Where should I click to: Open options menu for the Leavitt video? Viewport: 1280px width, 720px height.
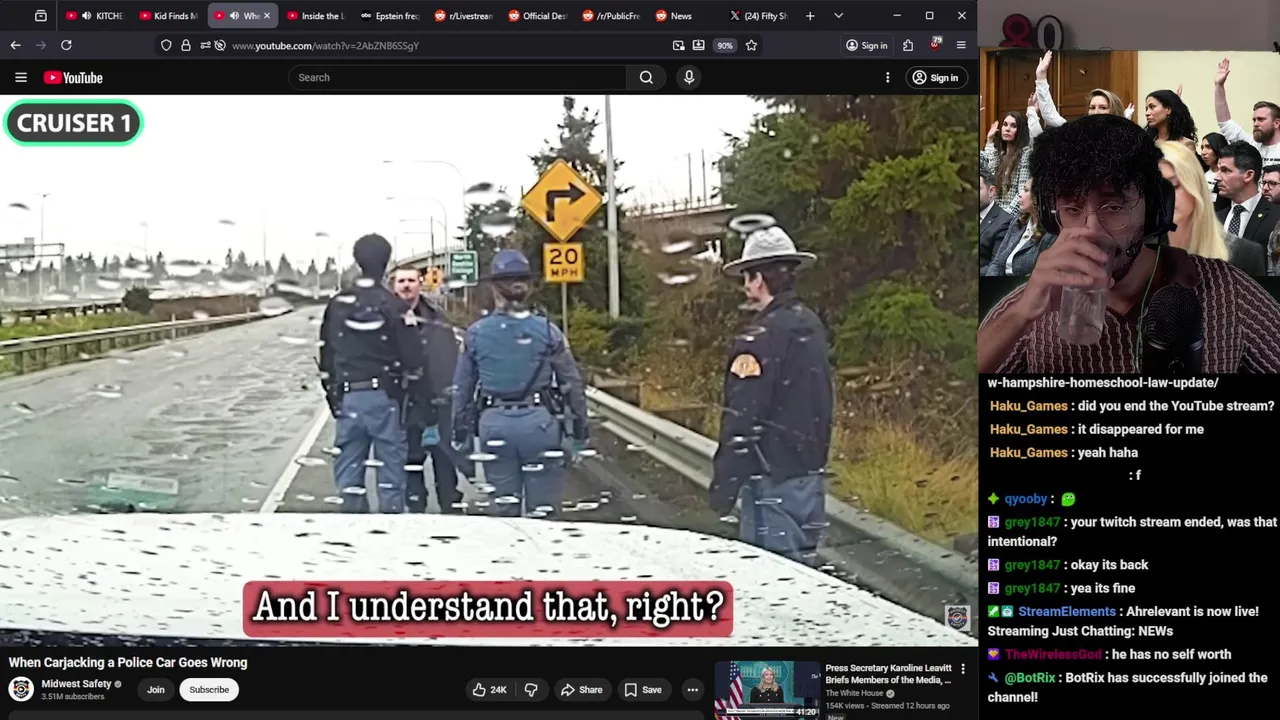point(963,669)
